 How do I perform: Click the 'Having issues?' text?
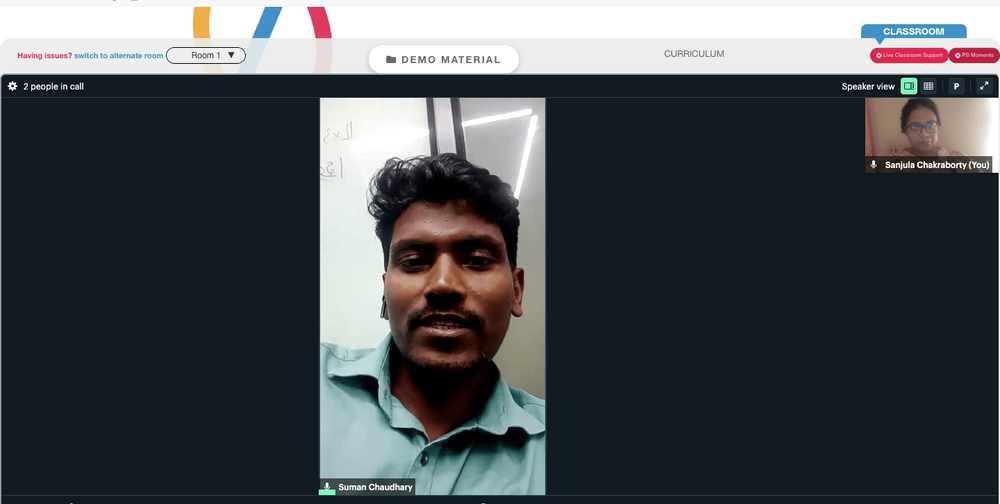pyautogui.click(x=45, y=56)
